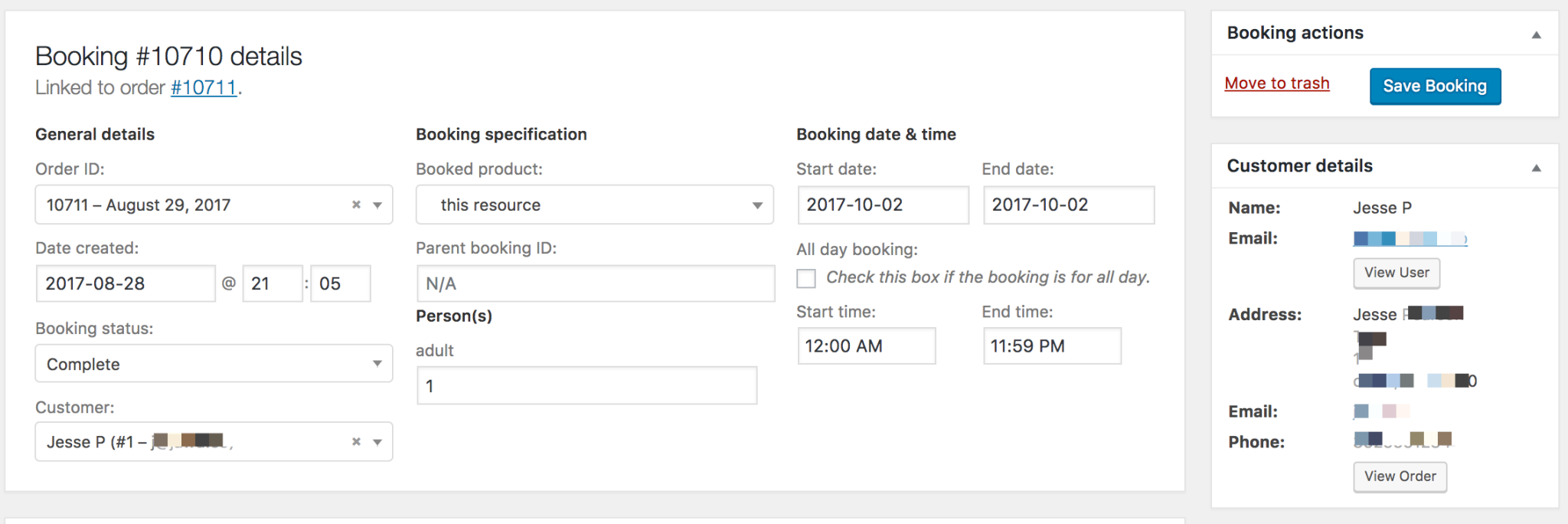Image resolution: width=1568 pixels, height=524 pixels.
Task: Click the Save Booking button
Action: pyautogui.click(x=1435, y=86)
